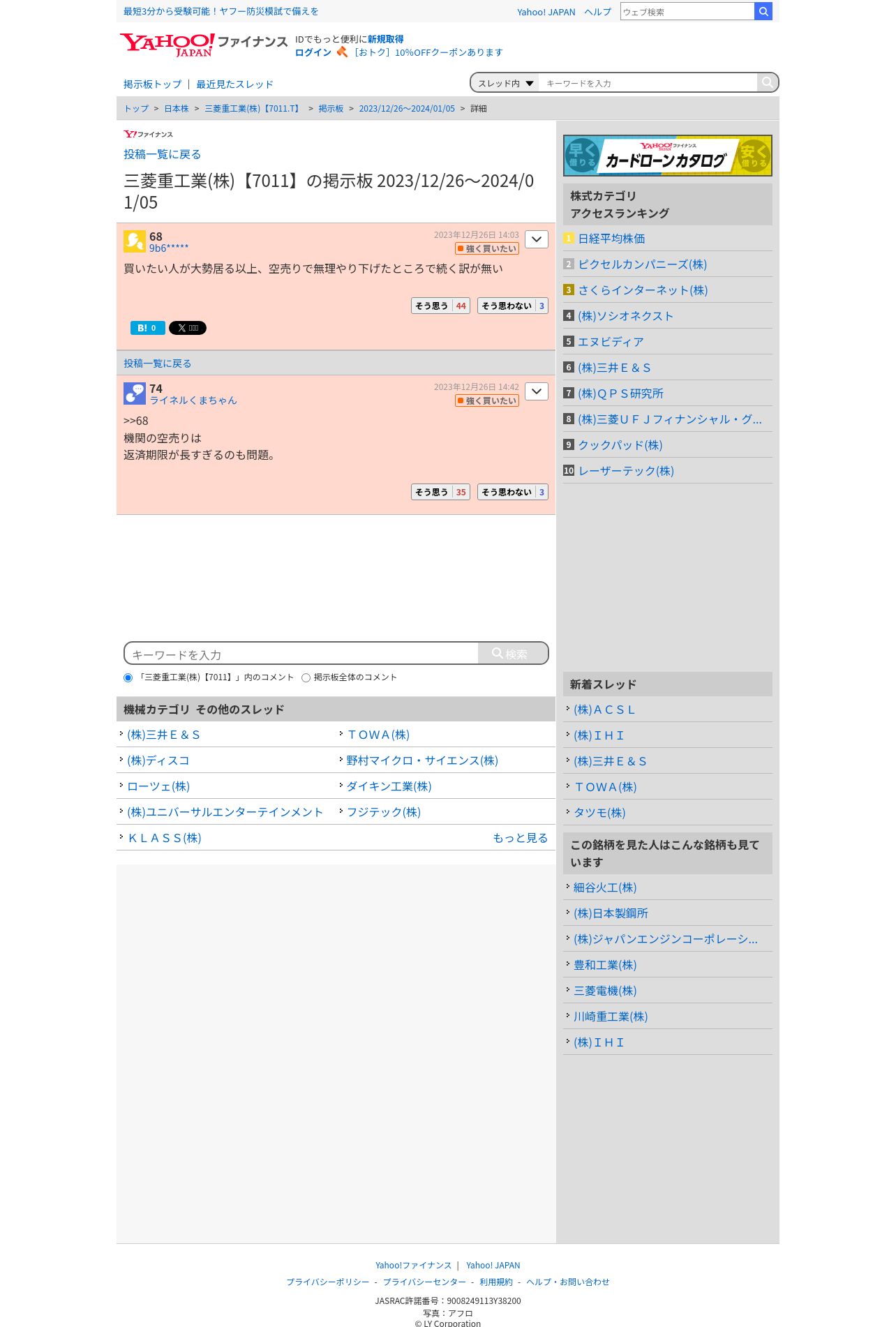Open (株)ＱＰＳ研究所 ranking entry
Screen dimensions: 896x1327
[620, 393]
